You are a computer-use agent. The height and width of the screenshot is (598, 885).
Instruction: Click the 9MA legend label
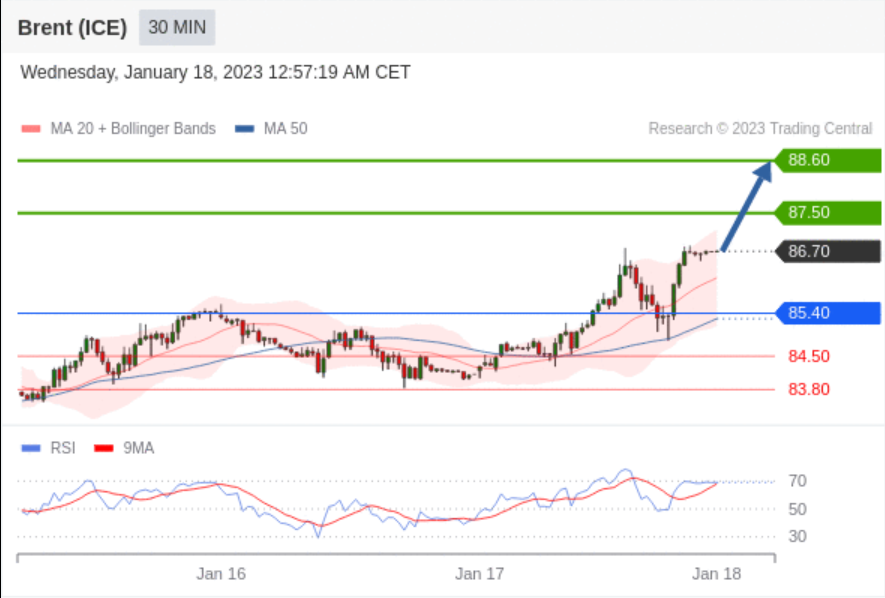tap(139, 448)
